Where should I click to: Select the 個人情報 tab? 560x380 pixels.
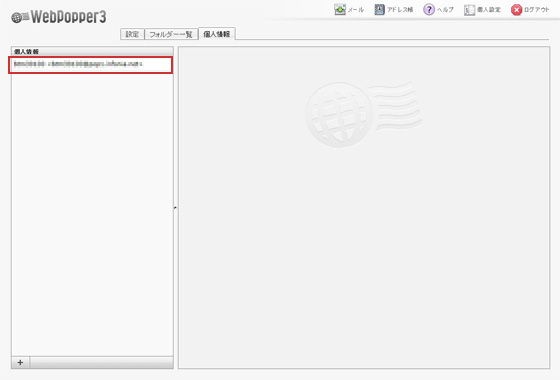coord(216,34)
